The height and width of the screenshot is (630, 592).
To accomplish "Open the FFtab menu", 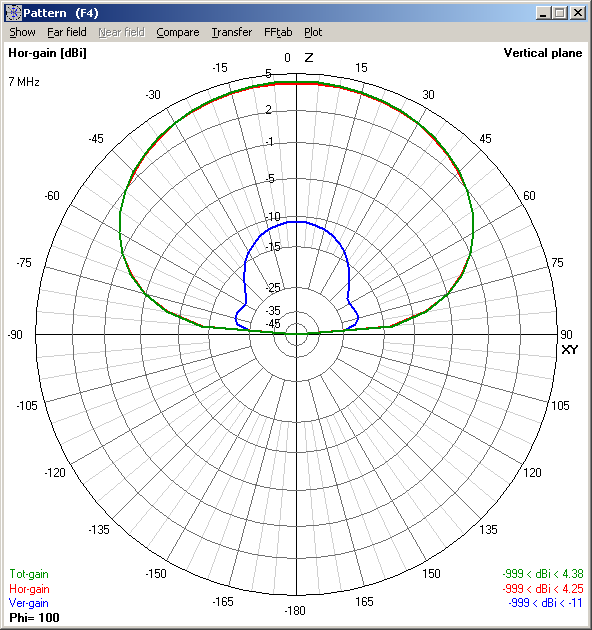I will (x=278, y=32).
